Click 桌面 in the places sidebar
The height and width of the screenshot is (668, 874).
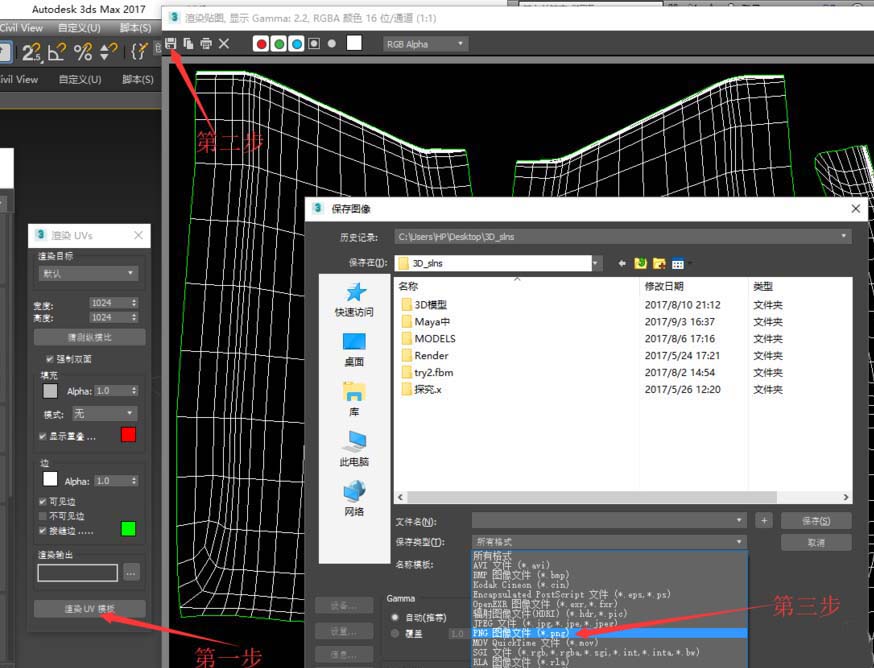[354, 350]
